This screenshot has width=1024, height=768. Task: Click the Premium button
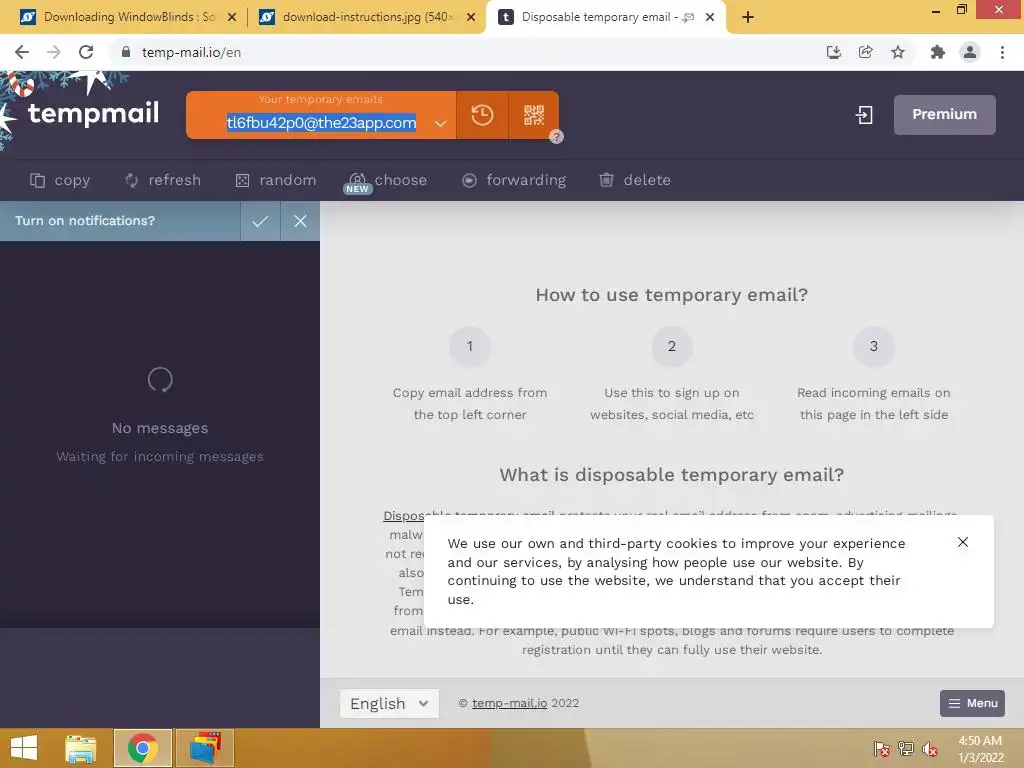click(x=944, y=115)
